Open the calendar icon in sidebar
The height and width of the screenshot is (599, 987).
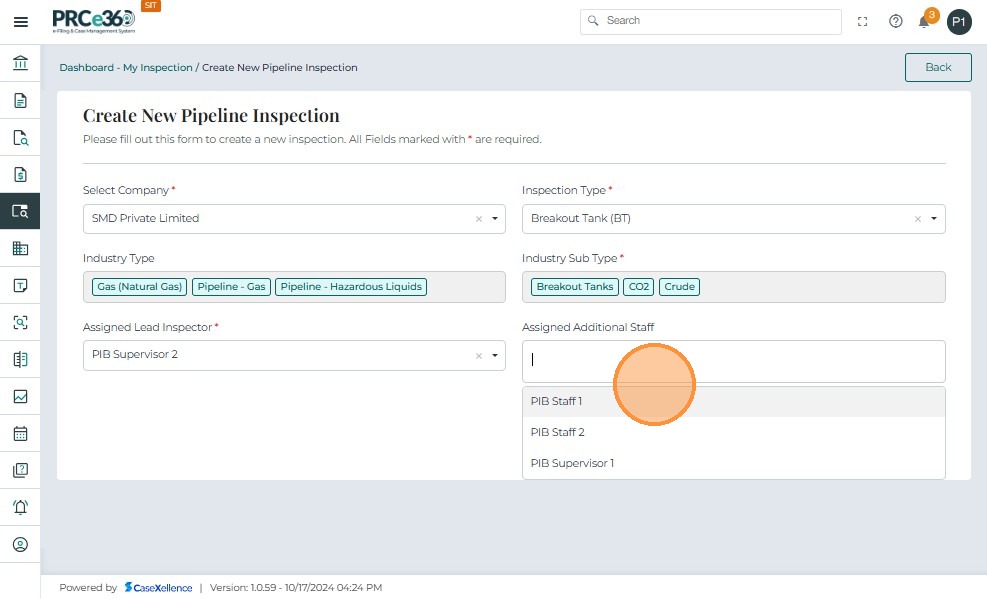point(20,434)
